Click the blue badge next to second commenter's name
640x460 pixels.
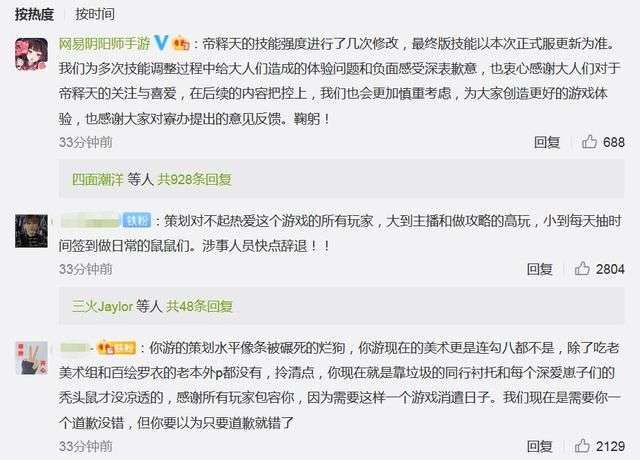137,221
